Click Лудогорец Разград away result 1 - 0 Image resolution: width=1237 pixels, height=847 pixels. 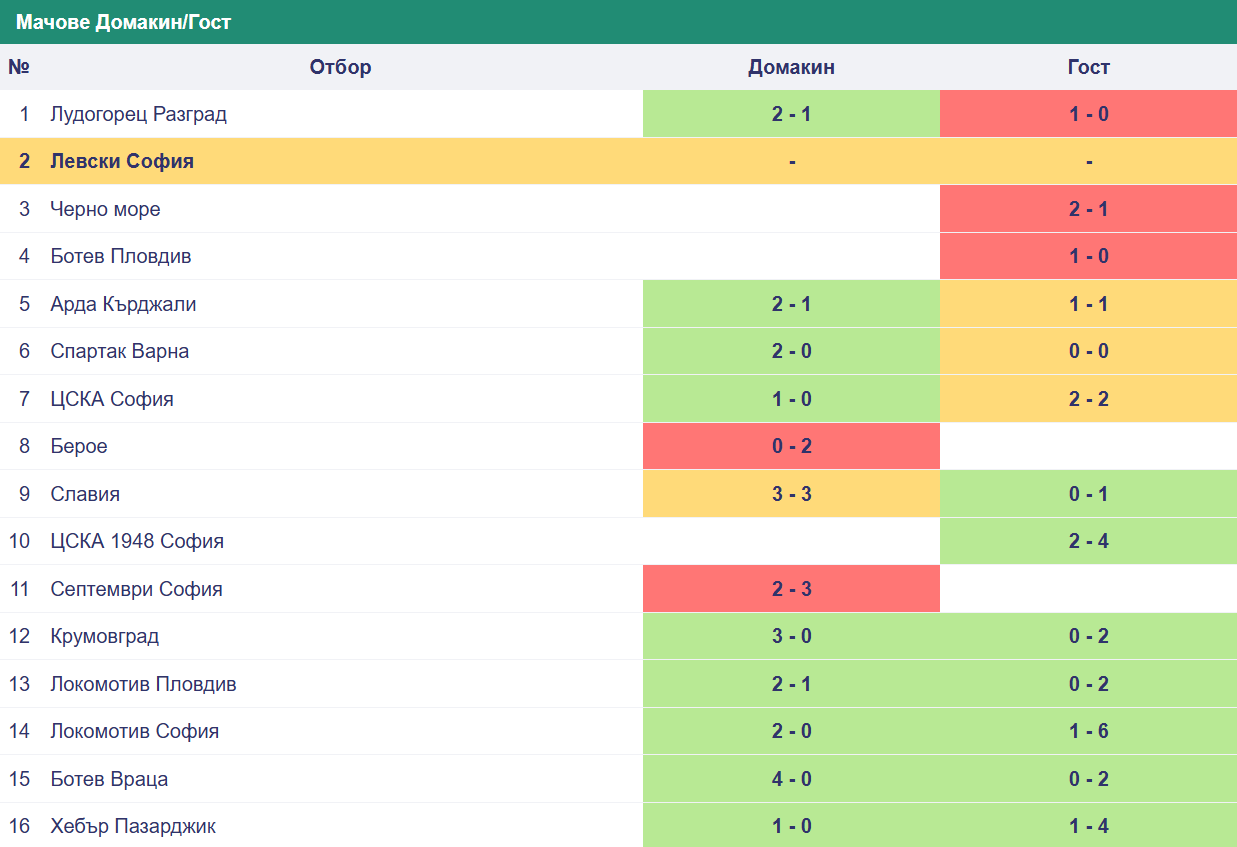1088,114
